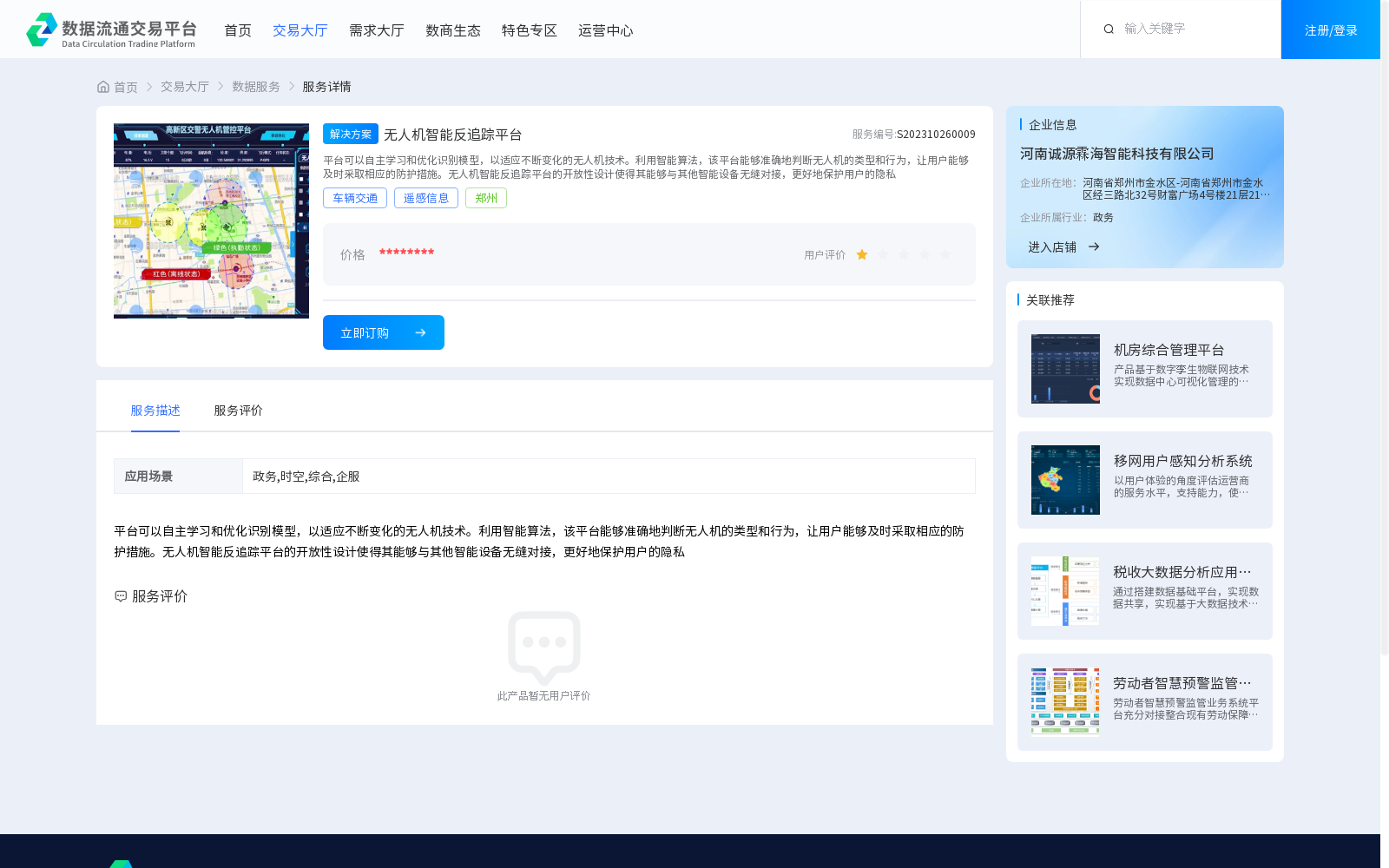Click the 郑州 tag
Viewport: 1389px width, 868px height.
486,198
